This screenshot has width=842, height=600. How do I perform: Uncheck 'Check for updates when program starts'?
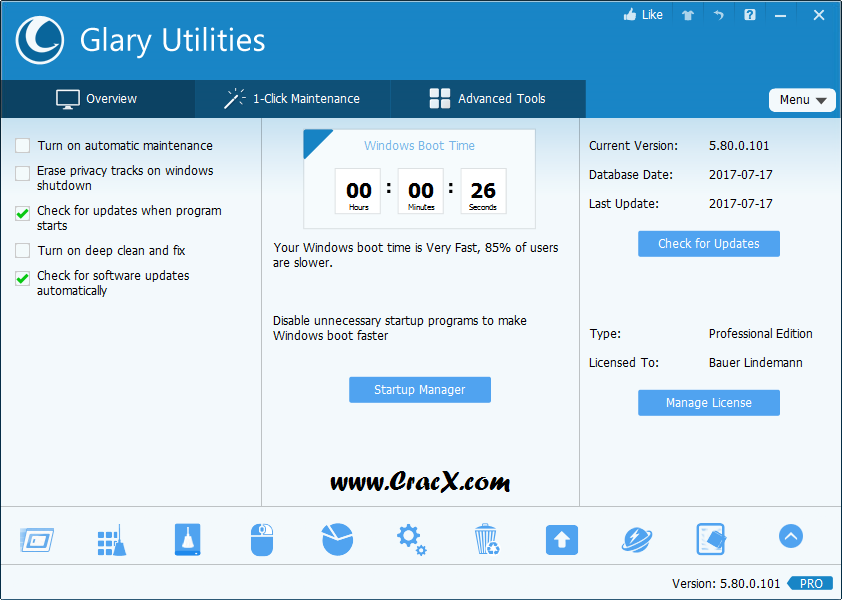[x=23, y=213]
